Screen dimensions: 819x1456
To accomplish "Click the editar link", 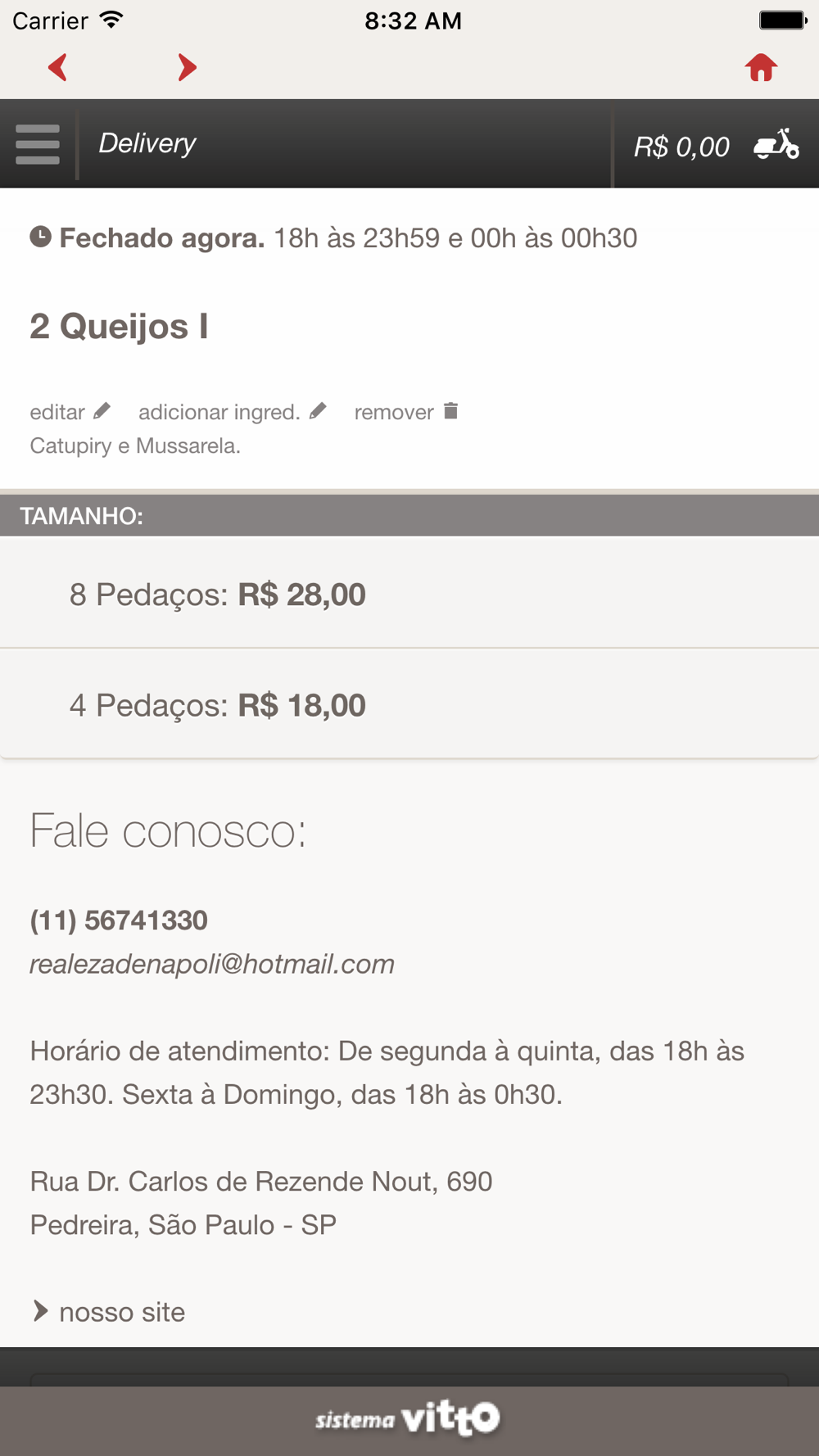I will tap(57, 412).
